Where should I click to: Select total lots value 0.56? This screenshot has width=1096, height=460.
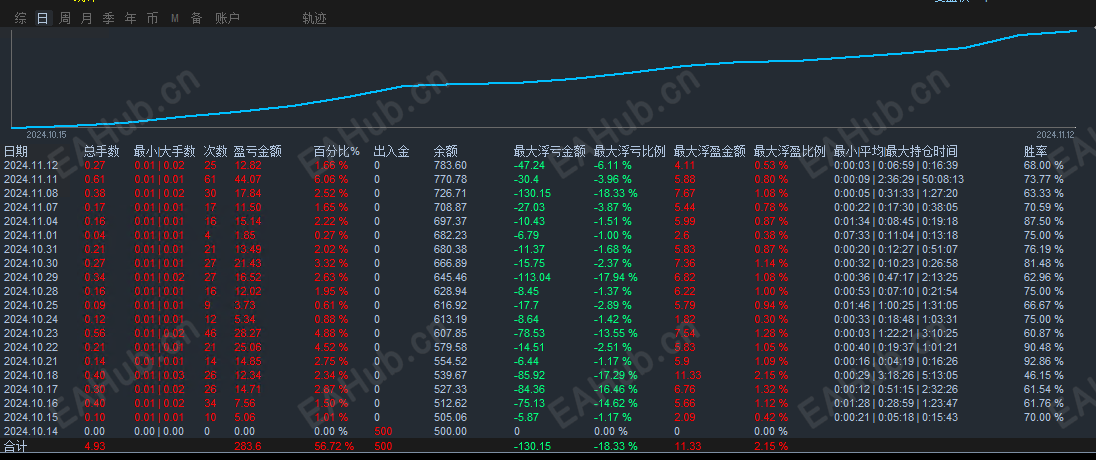pos(94,333)
